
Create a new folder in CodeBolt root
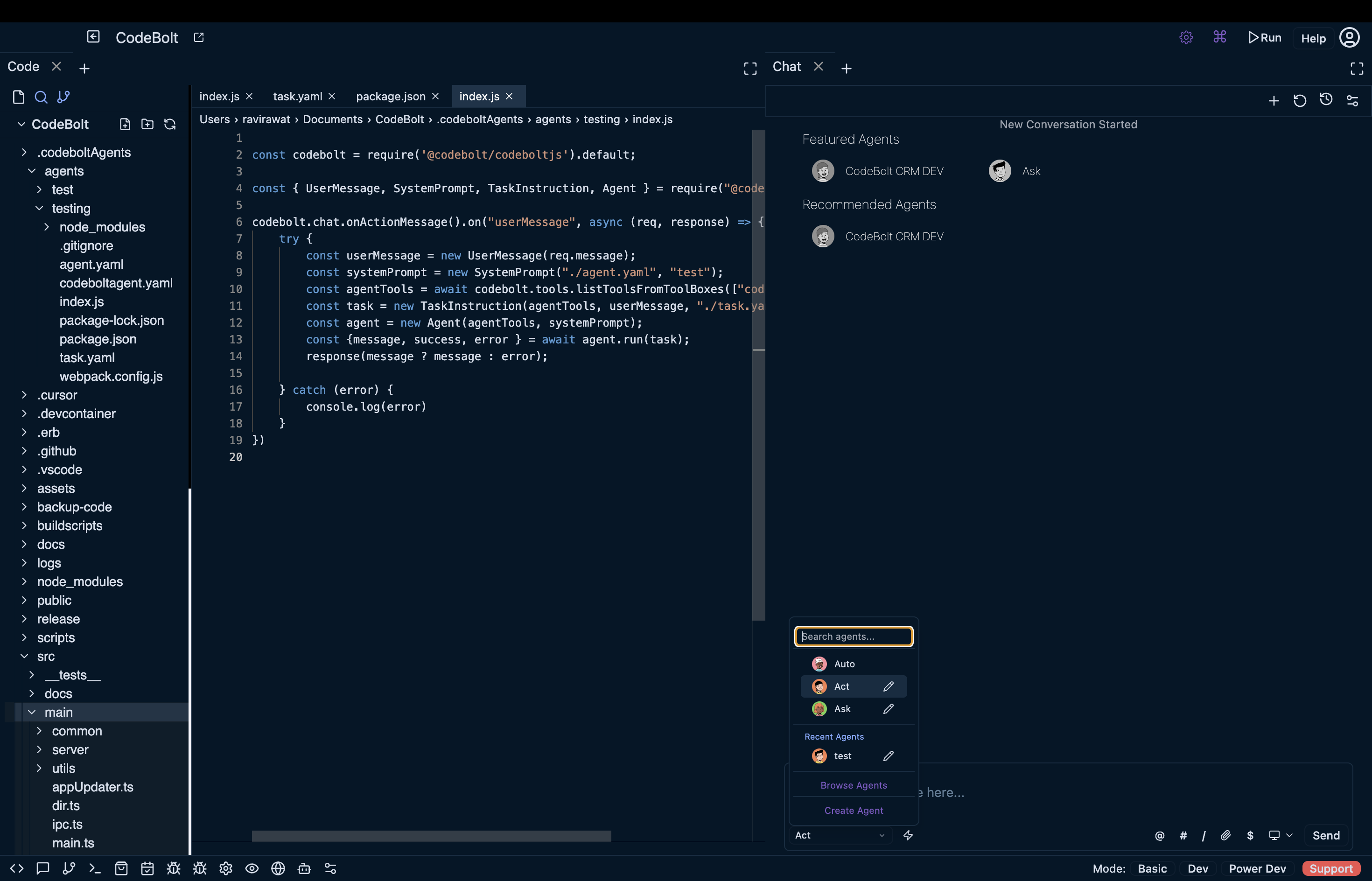tap(147, 124)
